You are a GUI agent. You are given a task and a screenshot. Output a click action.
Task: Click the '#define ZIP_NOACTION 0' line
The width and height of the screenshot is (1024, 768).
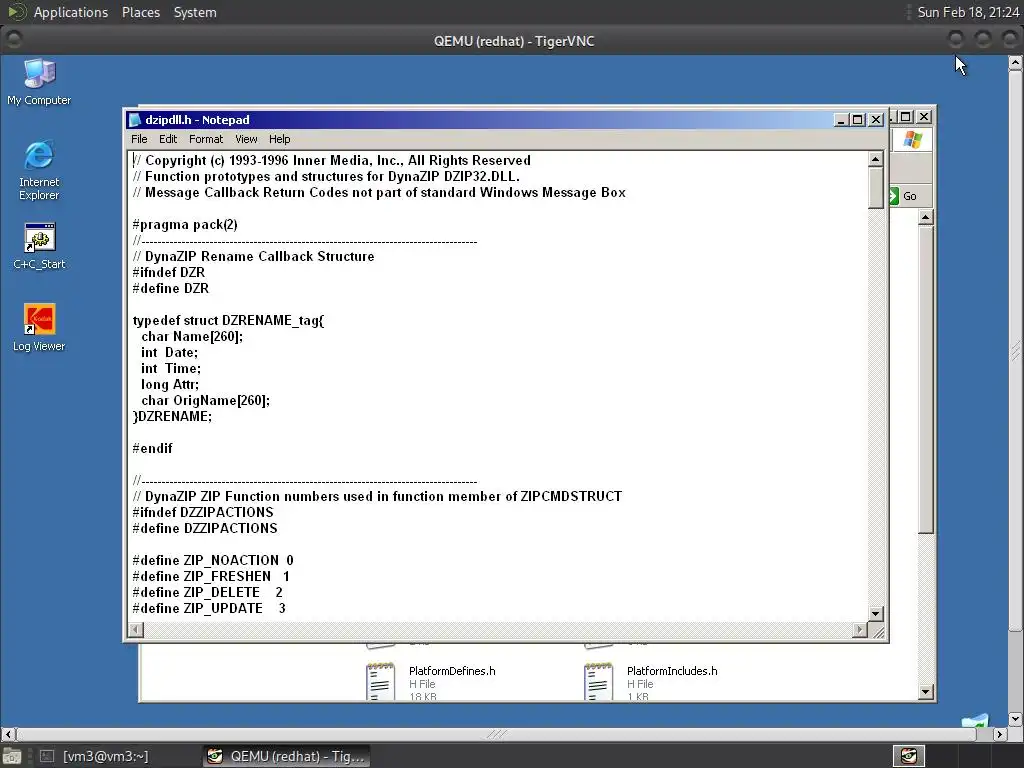(213, 560)
